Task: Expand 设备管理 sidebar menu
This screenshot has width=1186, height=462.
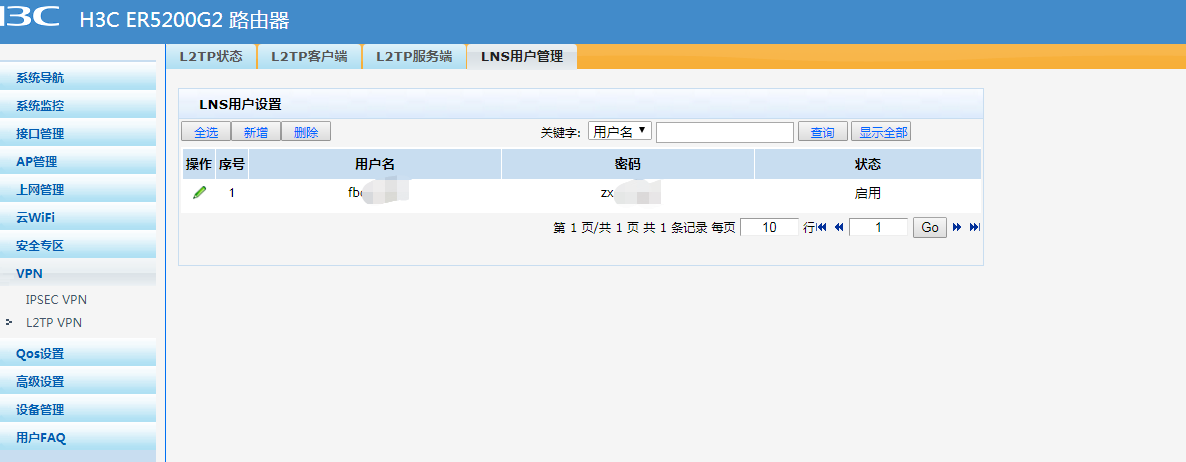Action: tap(78, 409)
